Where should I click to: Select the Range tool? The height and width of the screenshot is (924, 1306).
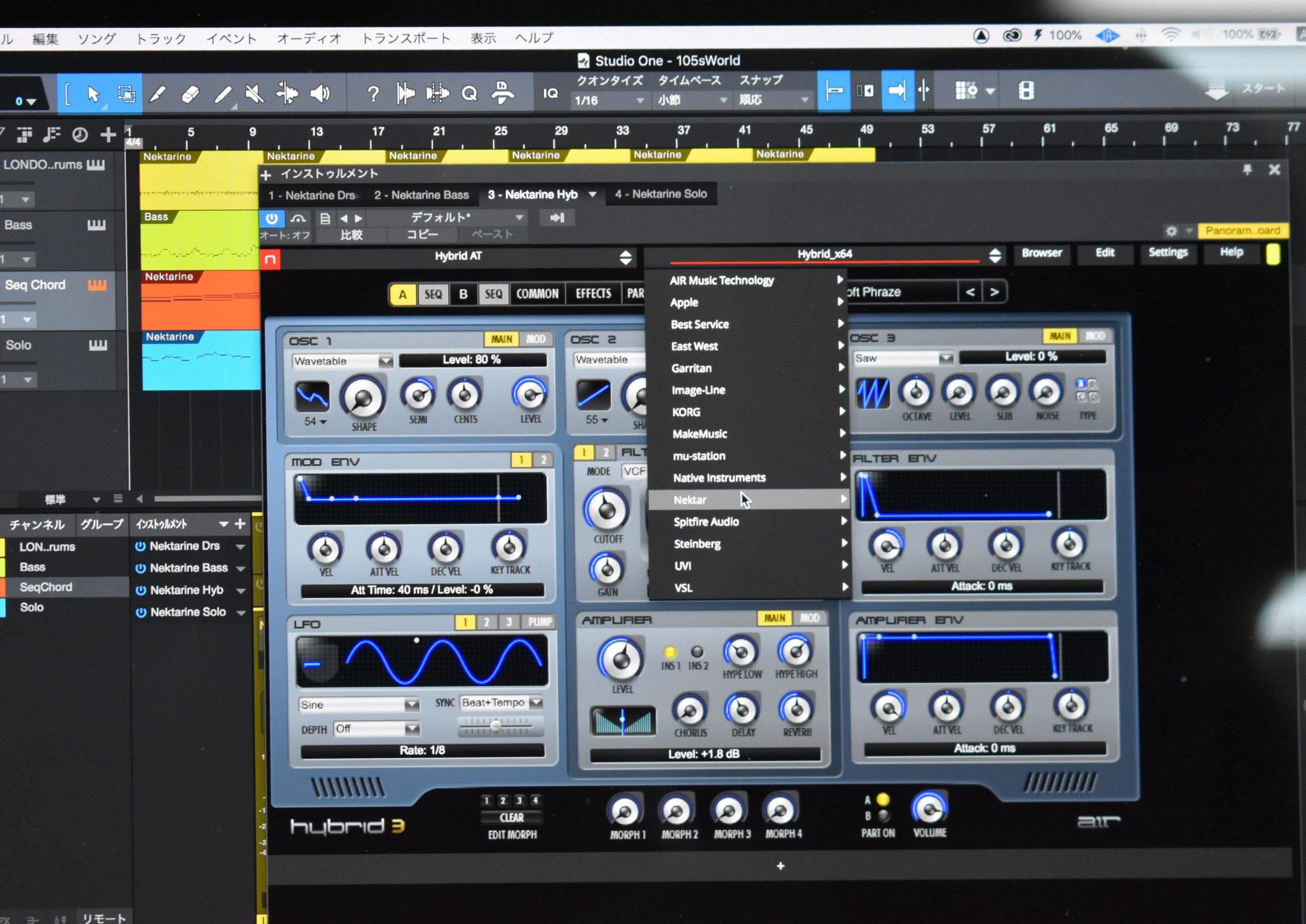pos(127,93)
